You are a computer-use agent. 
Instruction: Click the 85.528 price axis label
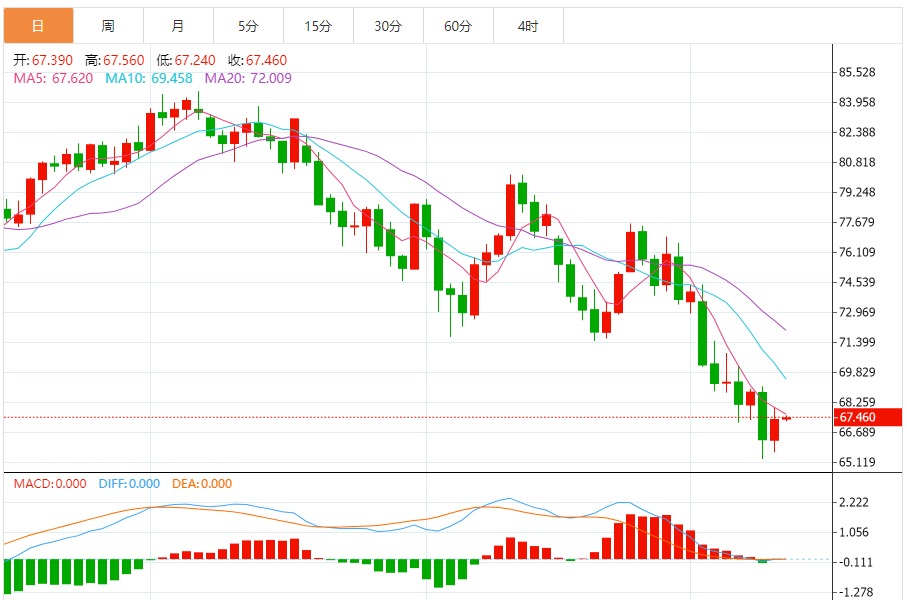click(x=857, y=72)
